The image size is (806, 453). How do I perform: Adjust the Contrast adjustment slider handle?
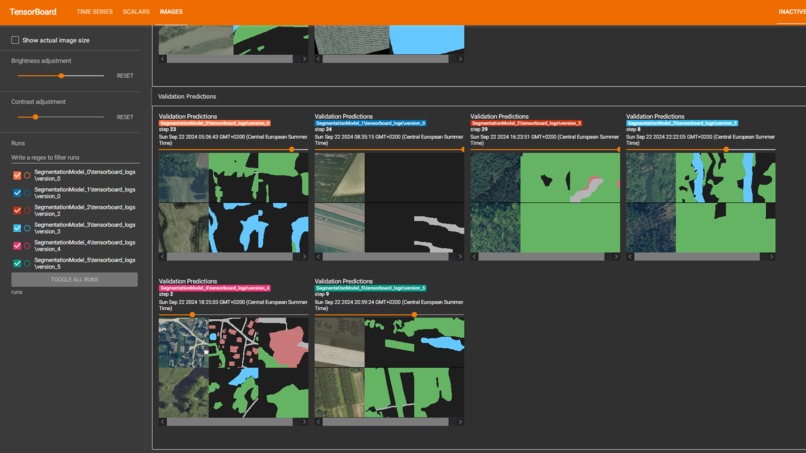35,117
